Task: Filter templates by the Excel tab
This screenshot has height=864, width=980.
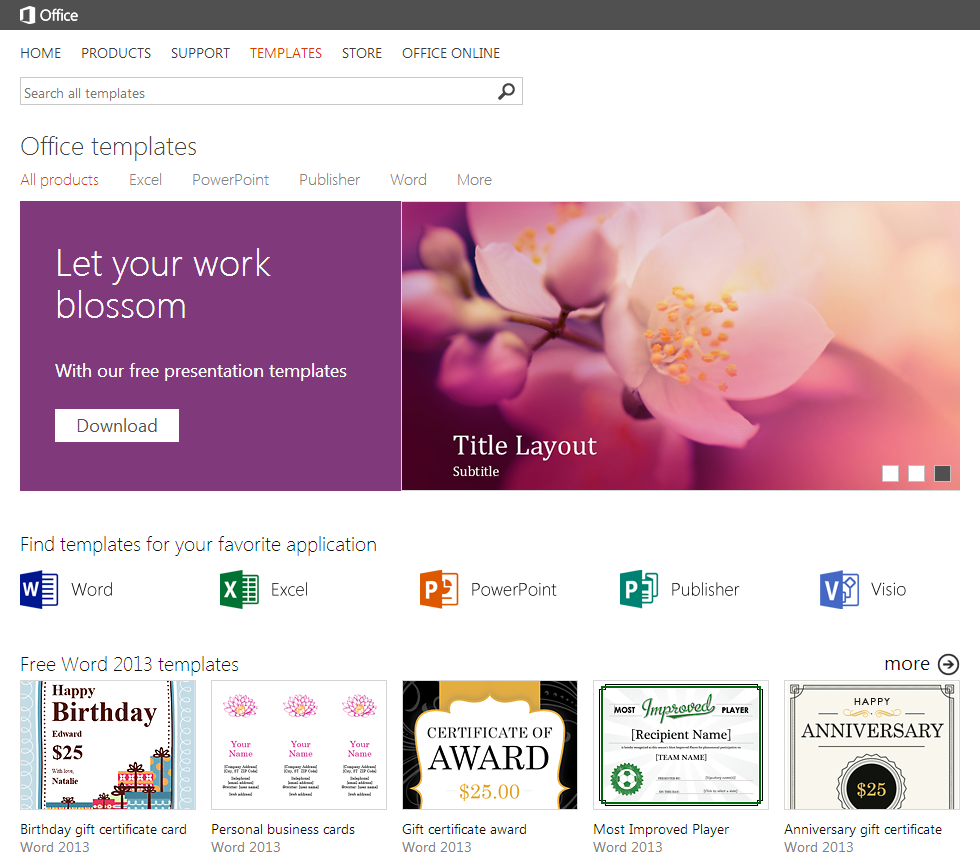Action: (145, 180)
